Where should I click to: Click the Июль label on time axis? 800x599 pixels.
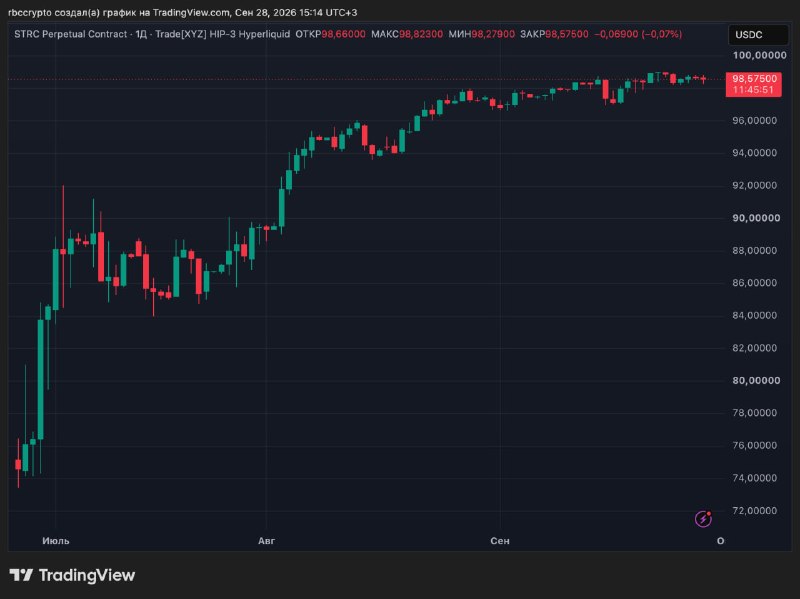56,541
